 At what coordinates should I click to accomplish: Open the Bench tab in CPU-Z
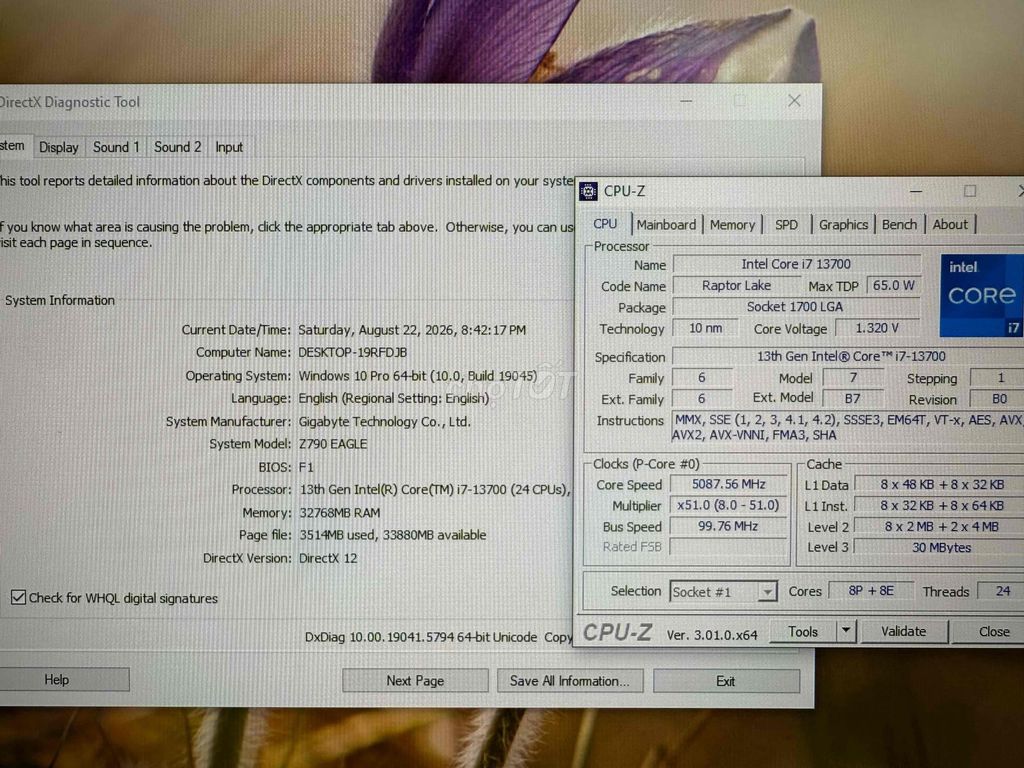pos(899,224)
